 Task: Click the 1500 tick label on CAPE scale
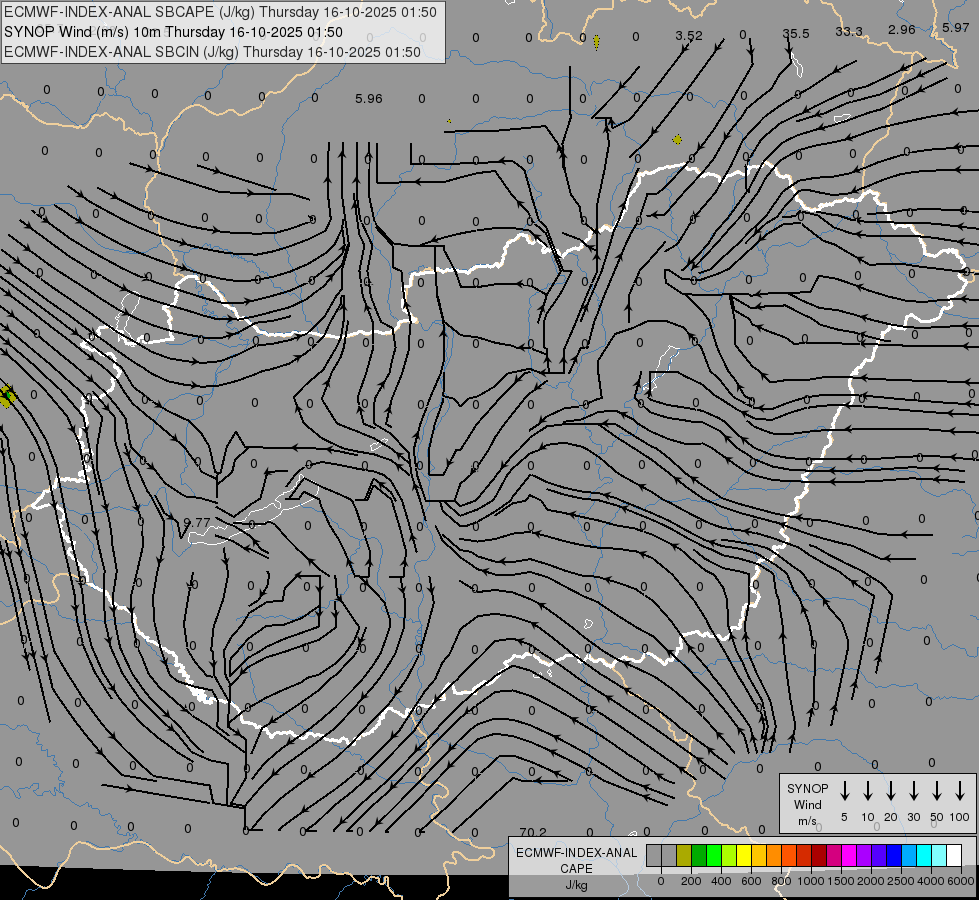(840, 881)
